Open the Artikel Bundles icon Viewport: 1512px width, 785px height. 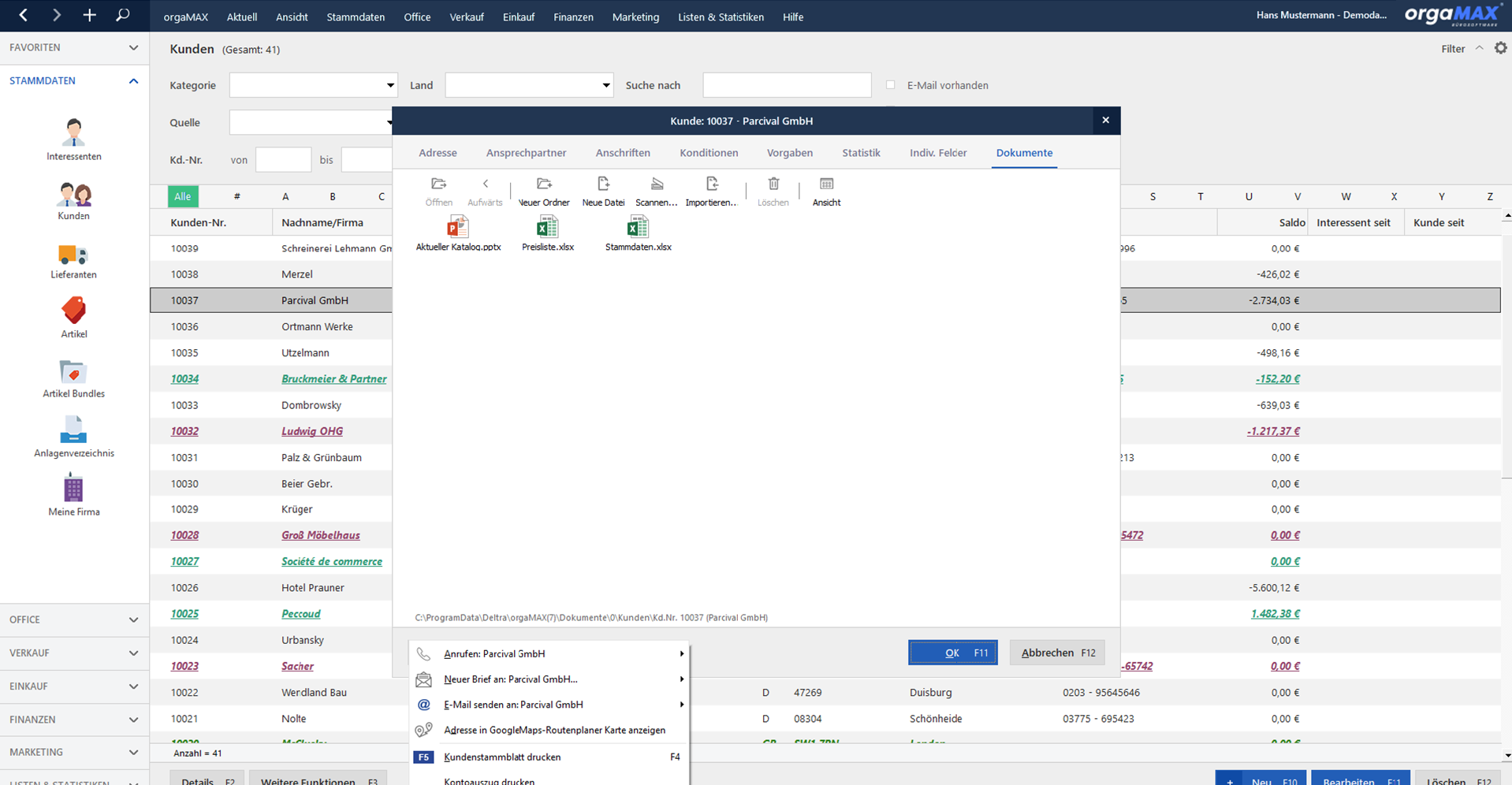(x=73, y=372)
